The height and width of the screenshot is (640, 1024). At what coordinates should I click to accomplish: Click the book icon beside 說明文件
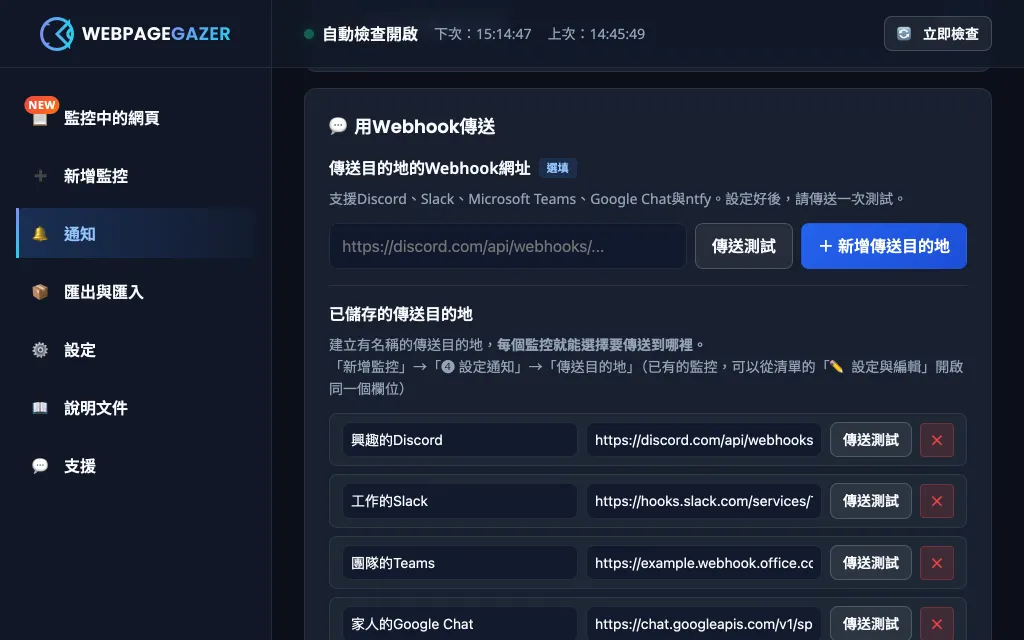point(40,408)
